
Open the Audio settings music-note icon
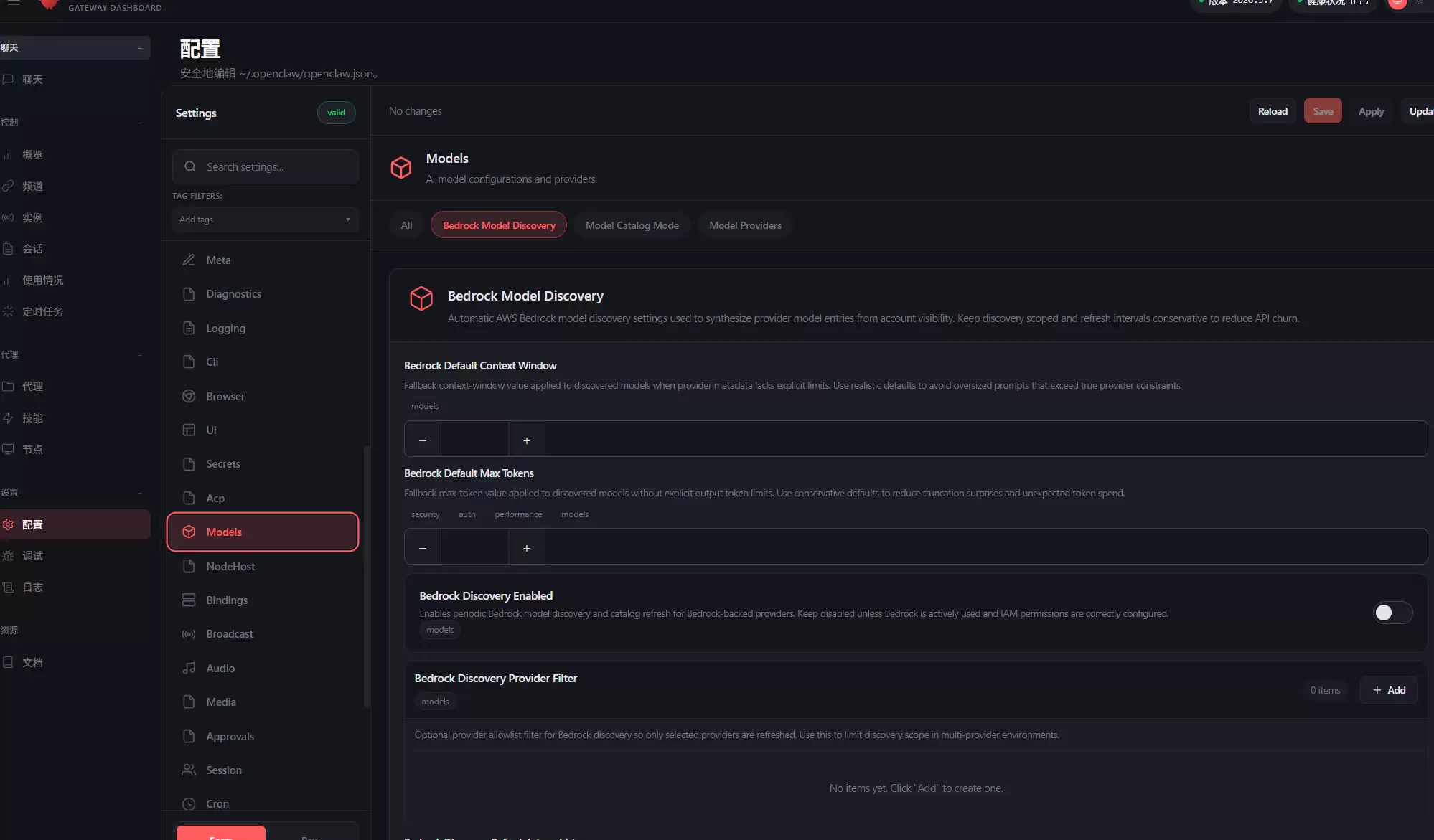[x=189, y=668]
